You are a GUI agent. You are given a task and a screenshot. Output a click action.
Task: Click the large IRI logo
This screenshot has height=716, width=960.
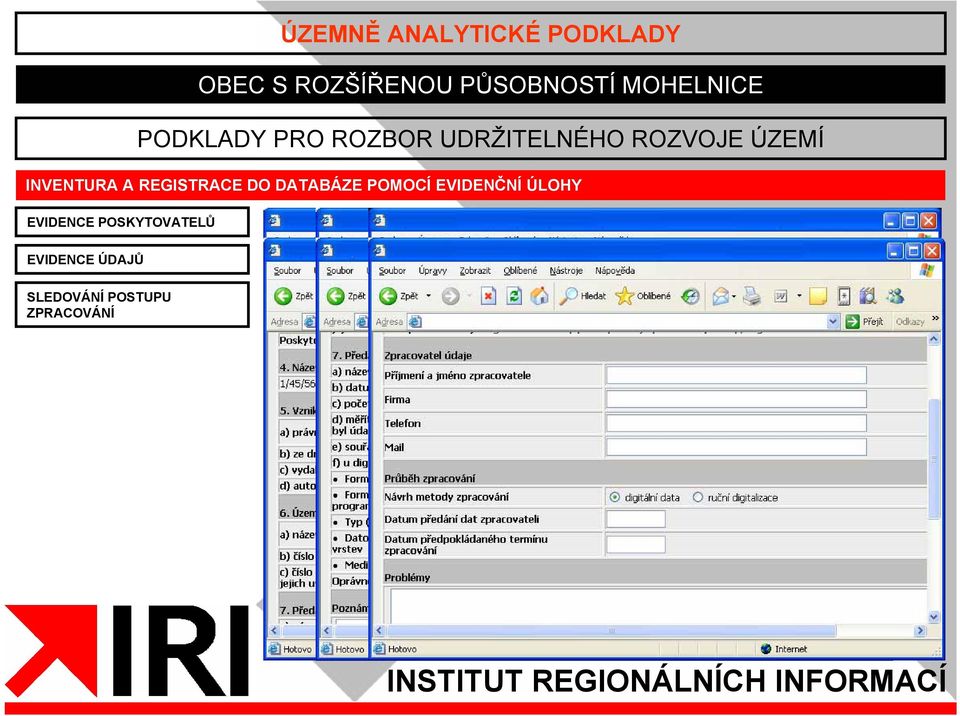tap(127, 650)
